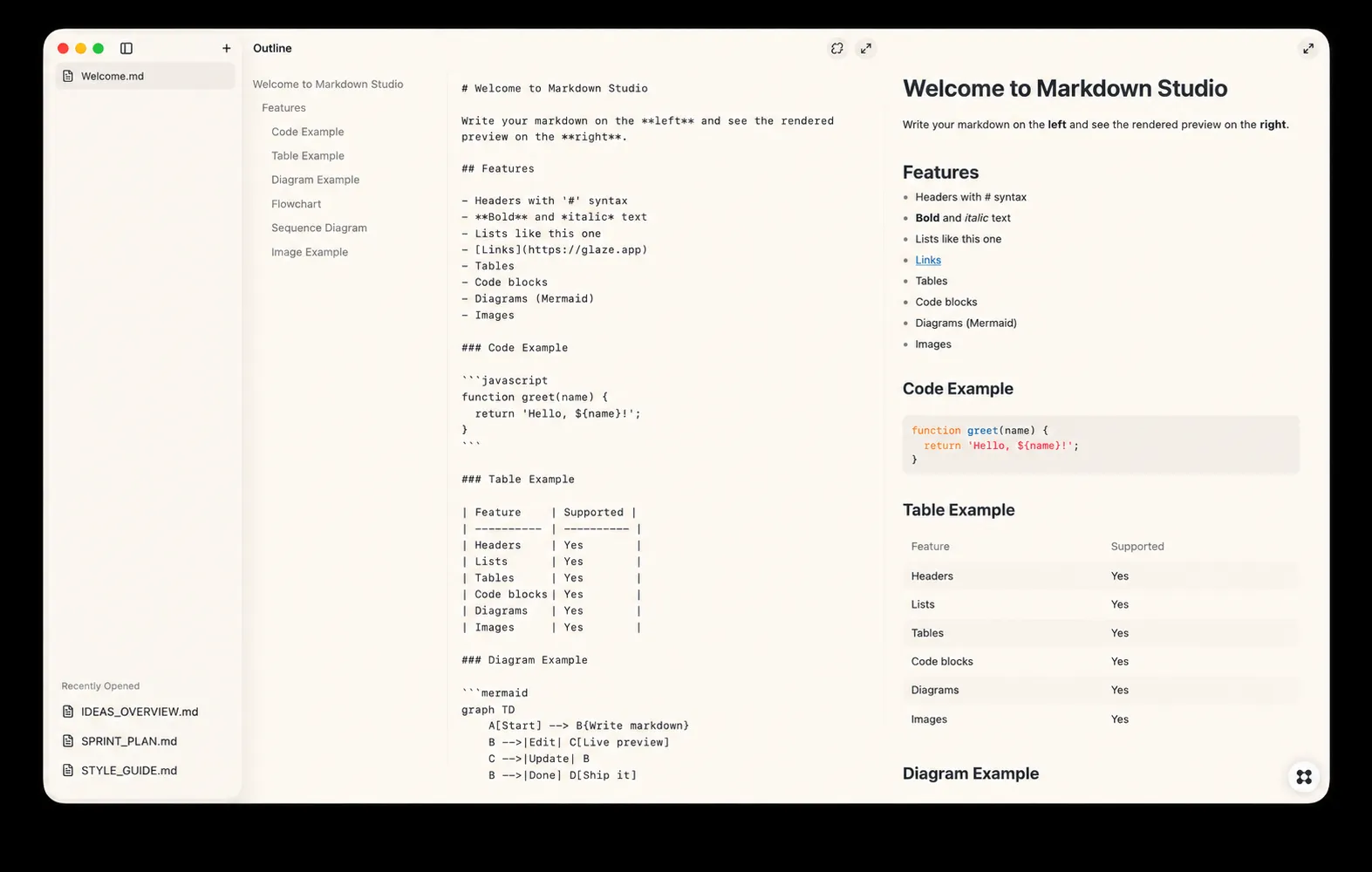Go to Diagram Example in the outline
1372x872 pixels.
click(315, 180)
